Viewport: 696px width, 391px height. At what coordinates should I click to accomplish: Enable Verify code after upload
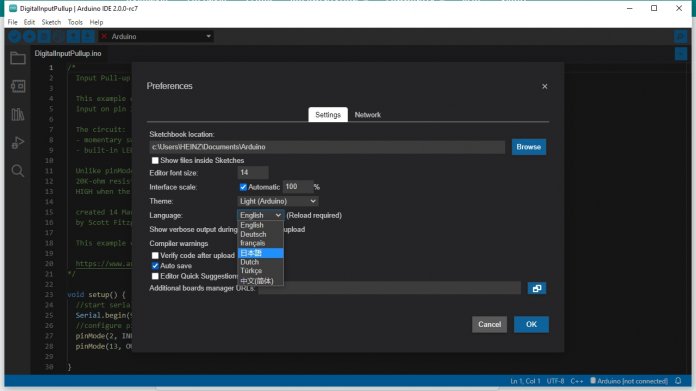[x=155, y=256]
